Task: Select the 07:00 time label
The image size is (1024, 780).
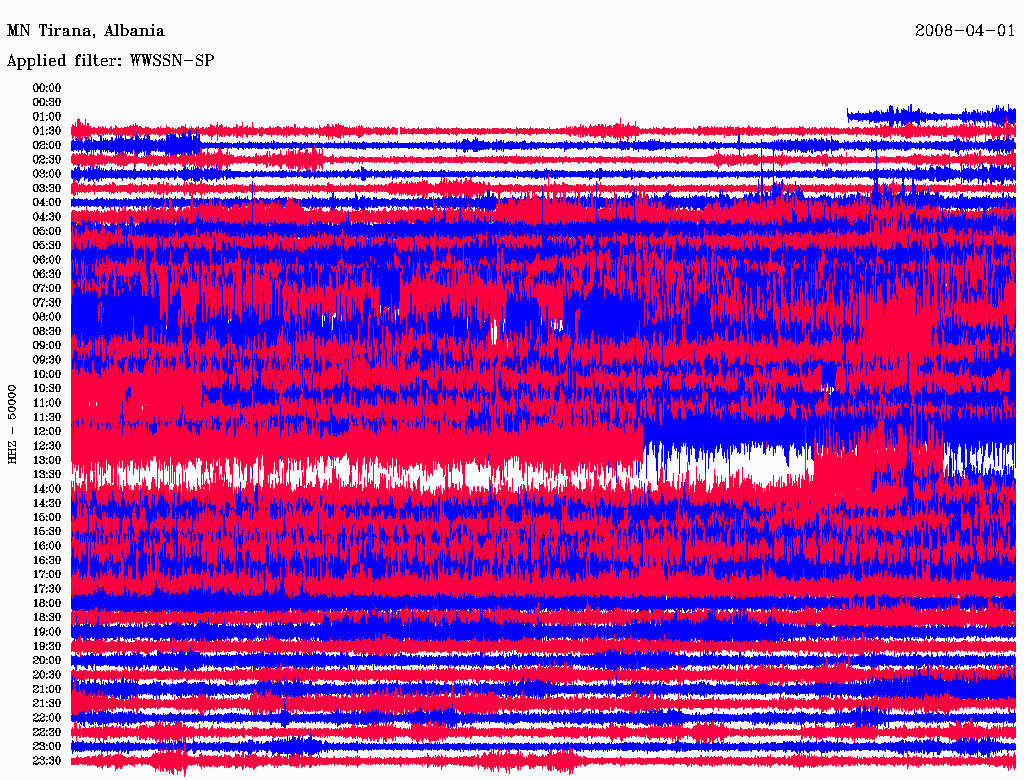Action: click(x=46, y=288)
